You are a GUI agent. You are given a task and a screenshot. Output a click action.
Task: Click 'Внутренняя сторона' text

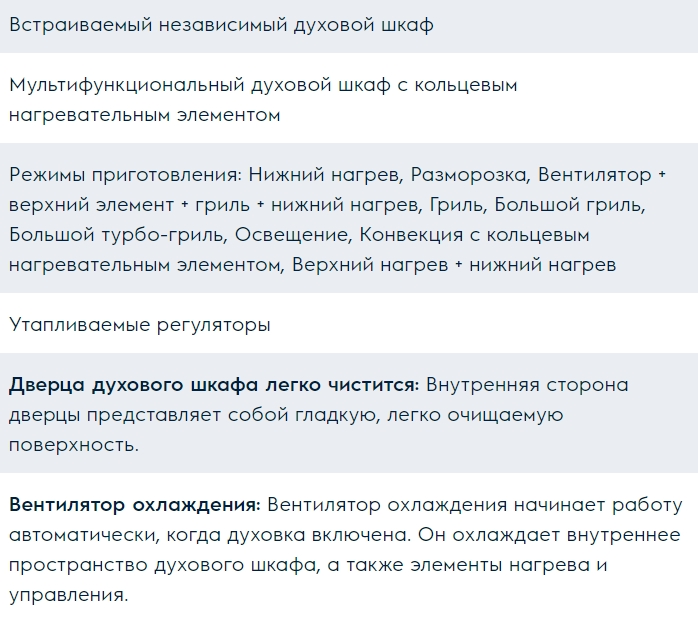[527, 384]
